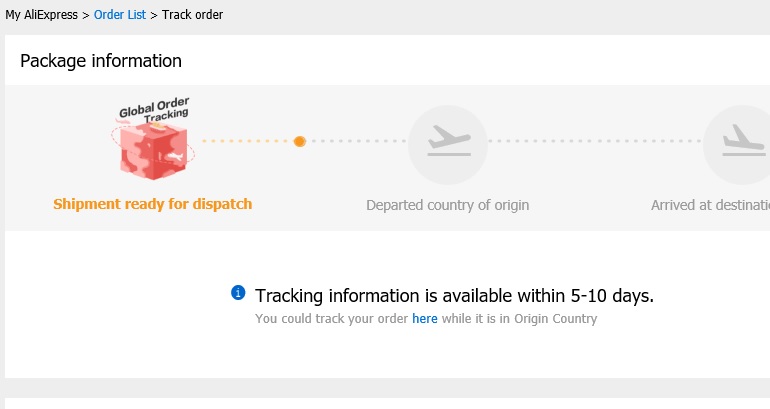Click the orange progress dot marker
This screenshot has height=409, width=770.
[300, 141]
